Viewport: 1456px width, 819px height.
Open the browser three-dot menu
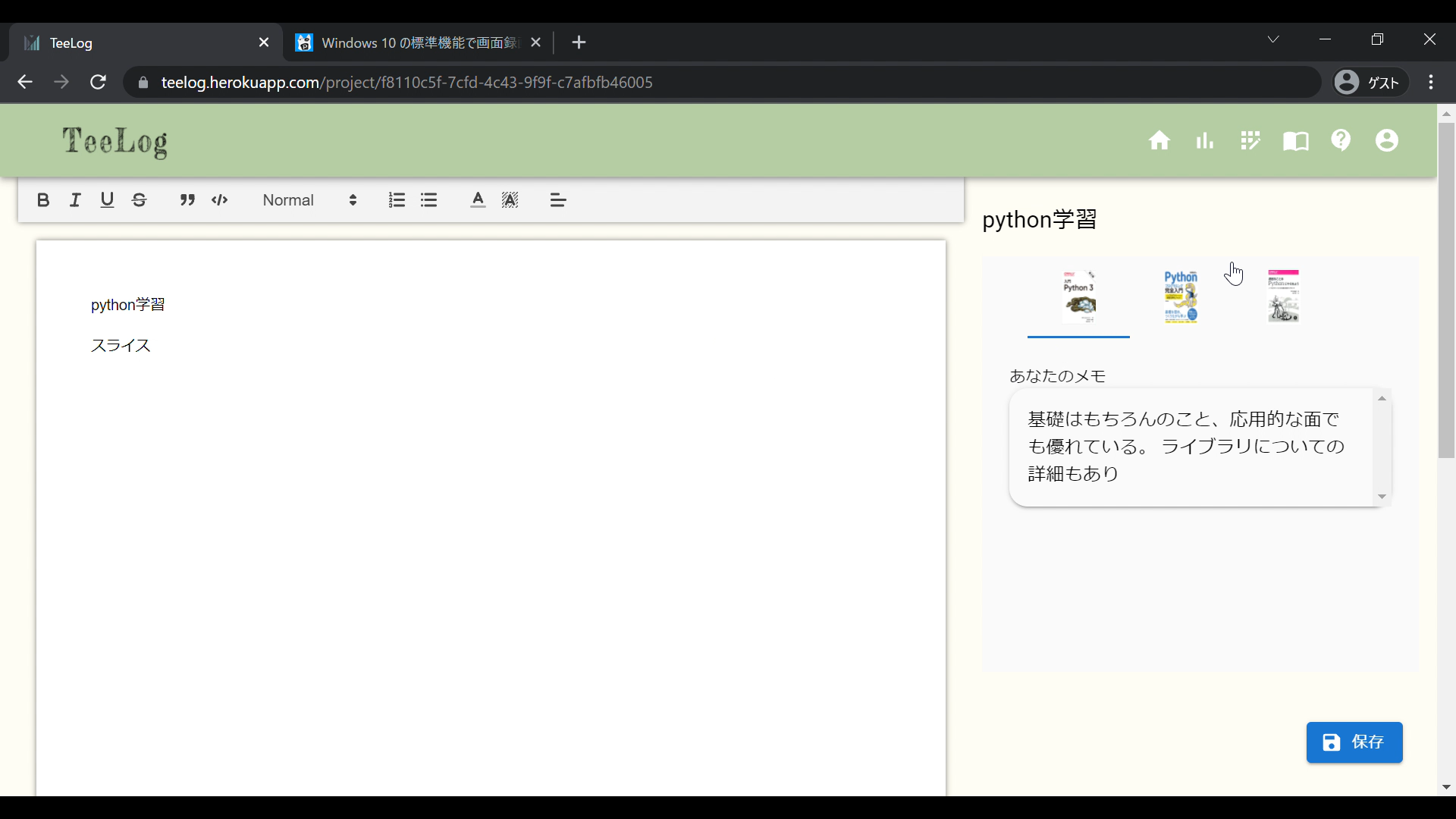(x=1431, y=83)
